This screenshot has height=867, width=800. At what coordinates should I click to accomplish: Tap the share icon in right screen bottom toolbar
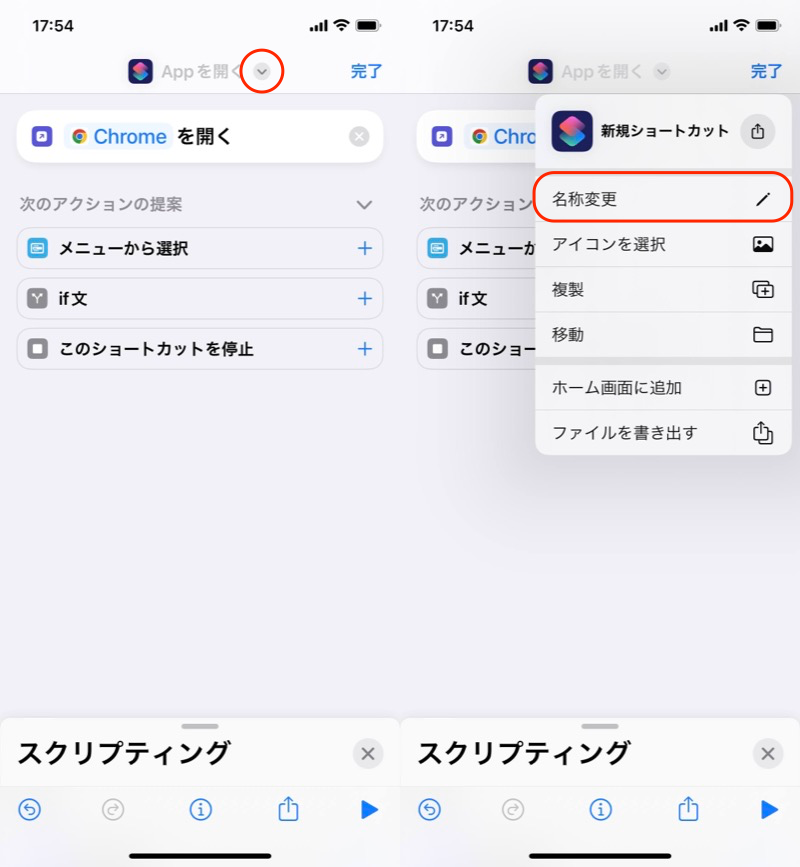pos(688,808)
